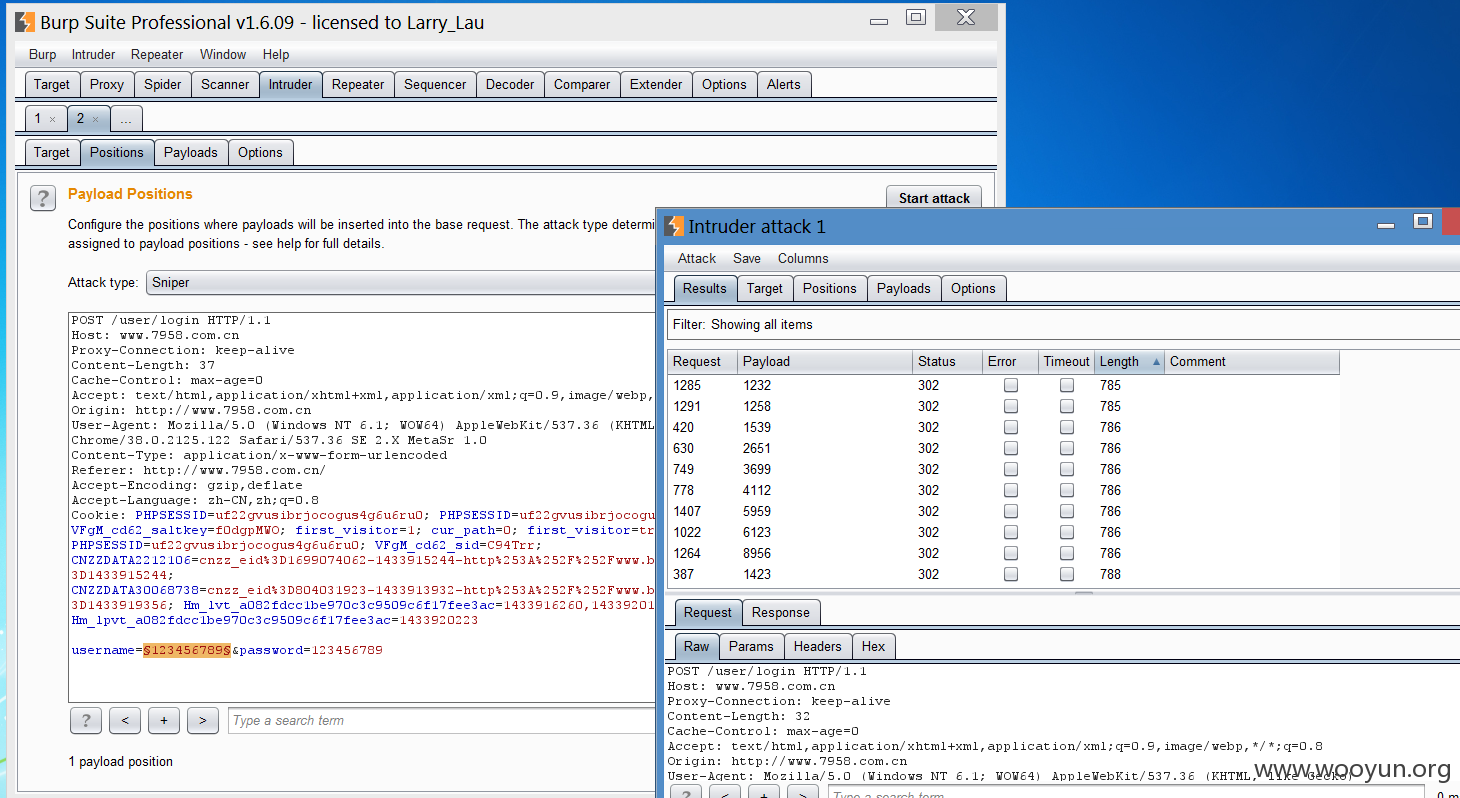Close Intruder tab 1
1460x798 pixels.
(x=53, y=119)
